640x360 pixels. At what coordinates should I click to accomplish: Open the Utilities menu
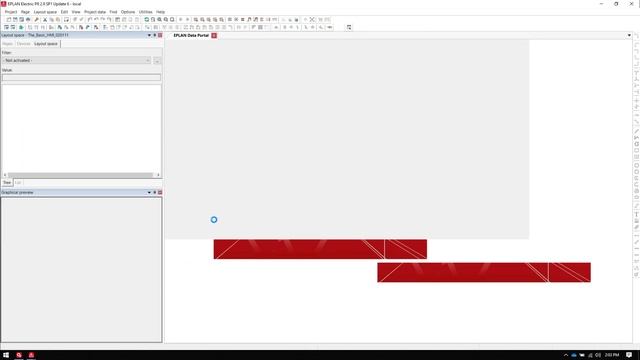(145, 12)
